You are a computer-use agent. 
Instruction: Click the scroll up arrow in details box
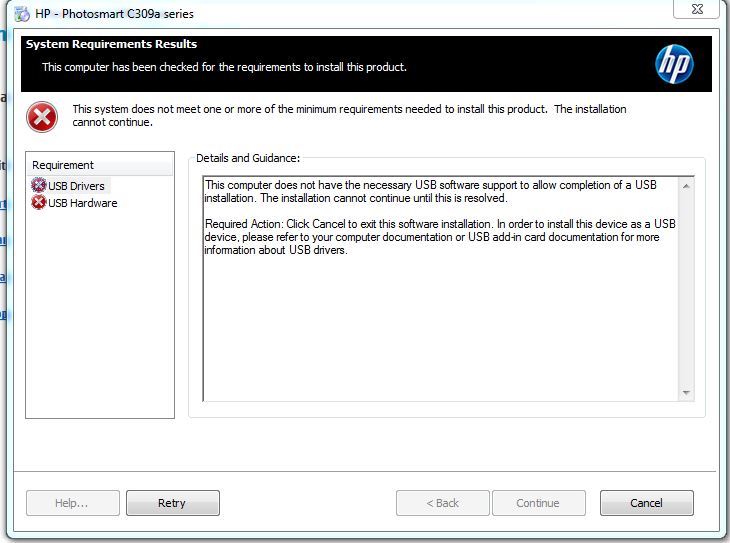point(686,186)
